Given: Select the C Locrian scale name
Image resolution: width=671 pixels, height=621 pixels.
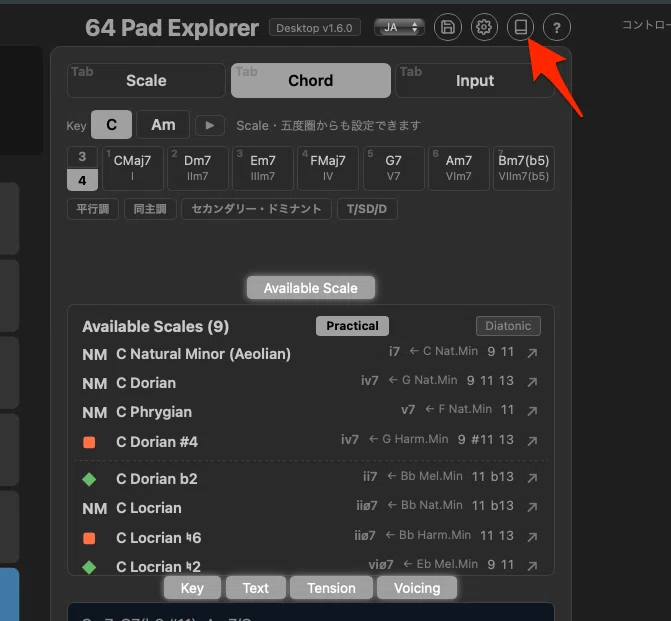Looking at the screenshot, I should click(149, 508).
